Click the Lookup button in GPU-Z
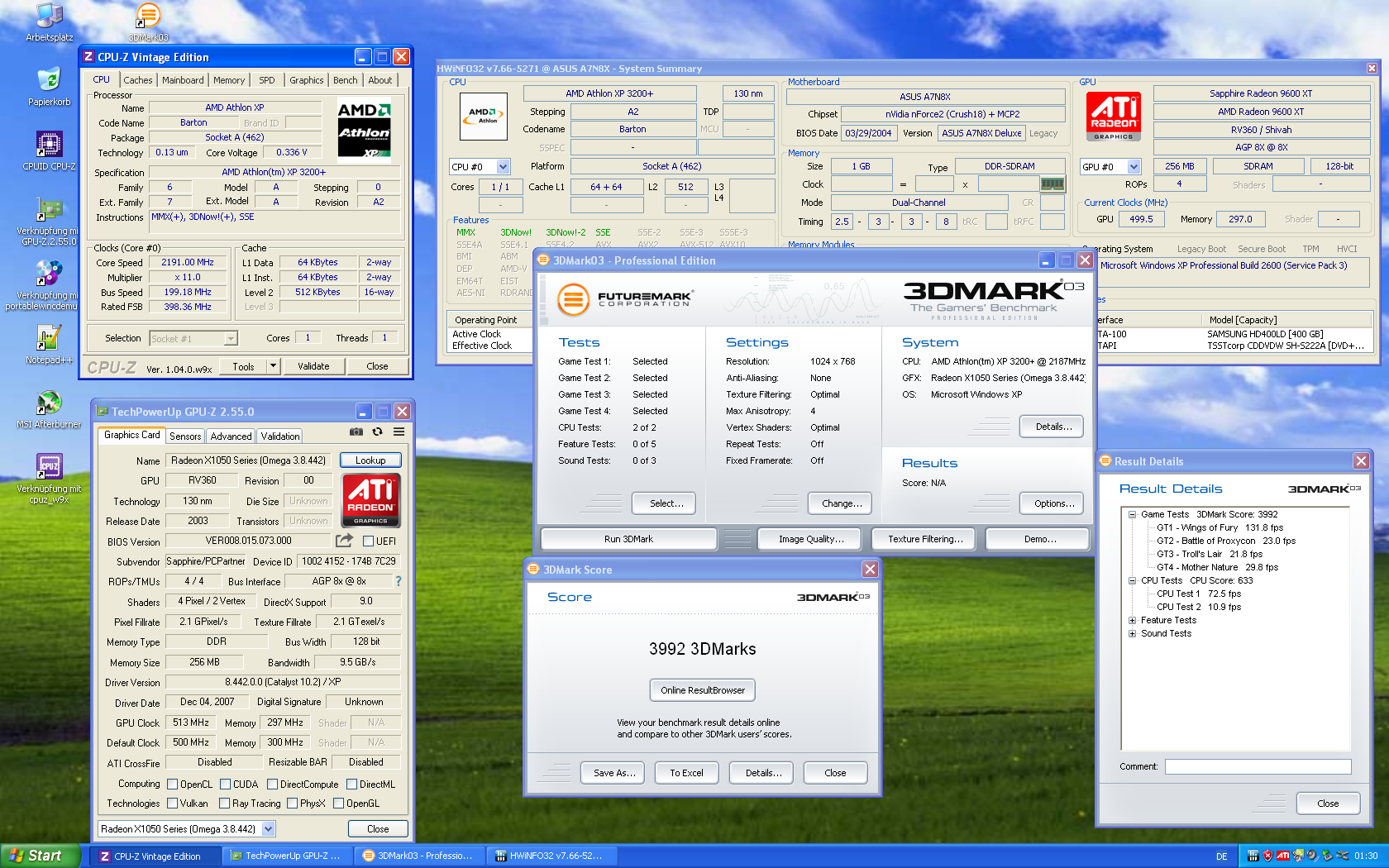 370,460
